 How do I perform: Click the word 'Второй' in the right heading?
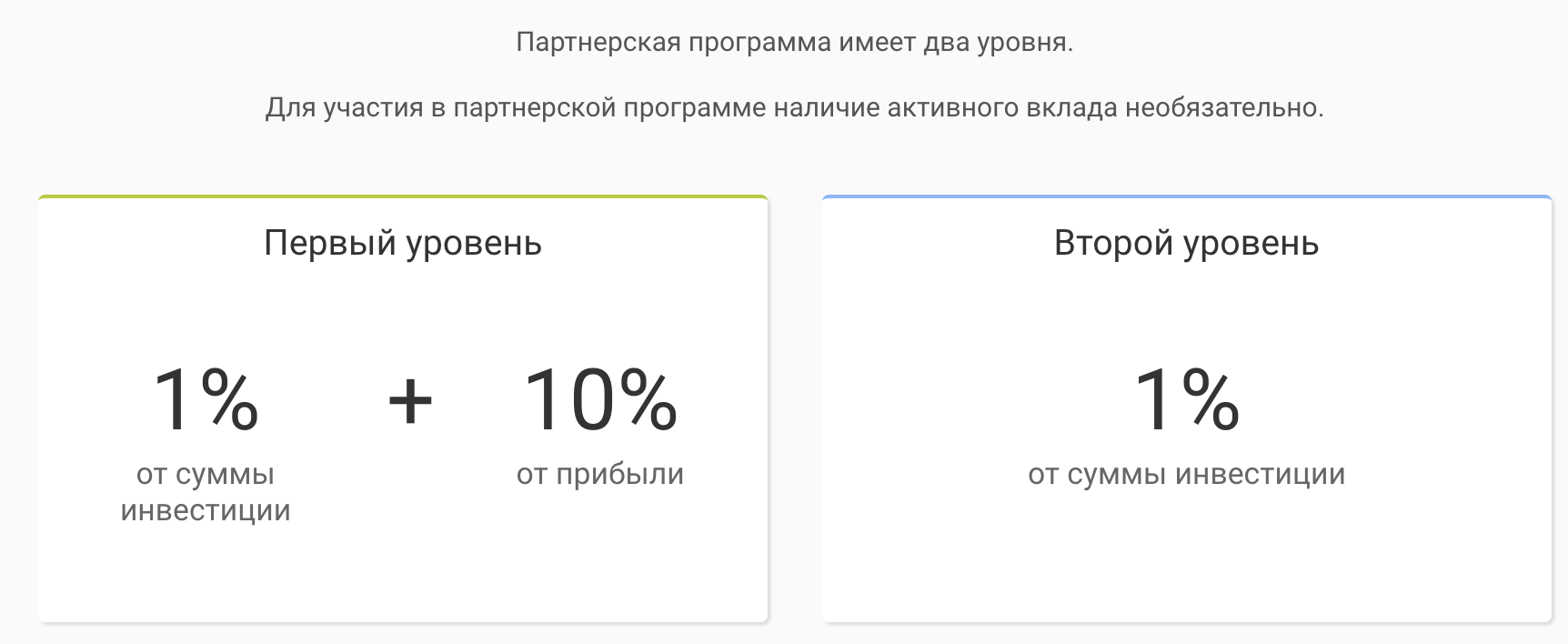pyautogui.click(x=1115, y=244)
